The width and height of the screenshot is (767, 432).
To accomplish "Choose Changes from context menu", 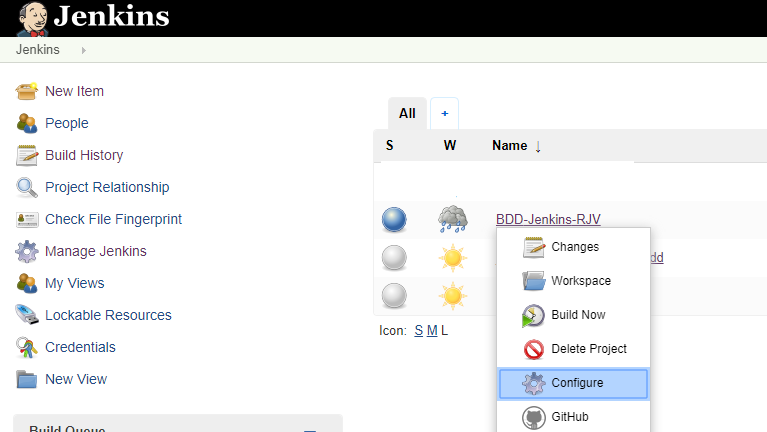I will click(573, 247).
